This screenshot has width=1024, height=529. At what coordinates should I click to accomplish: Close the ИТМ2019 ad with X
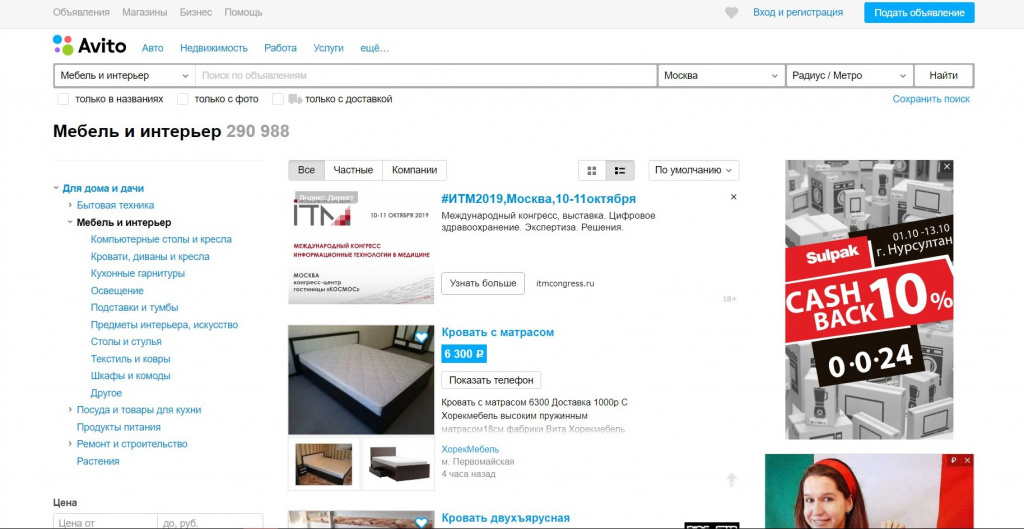[x=733, y=197]
